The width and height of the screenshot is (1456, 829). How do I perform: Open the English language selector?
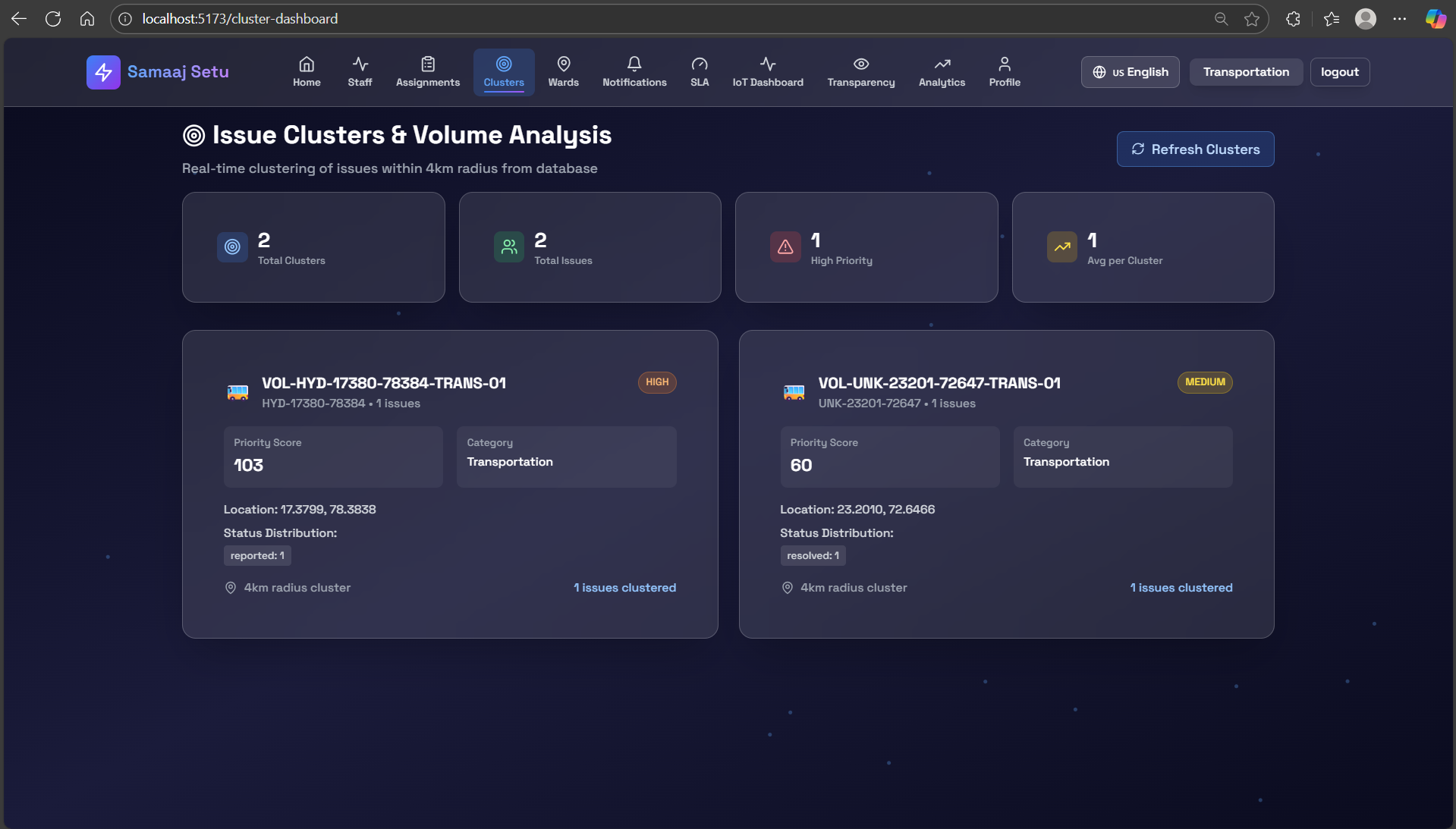point(1131,72)
